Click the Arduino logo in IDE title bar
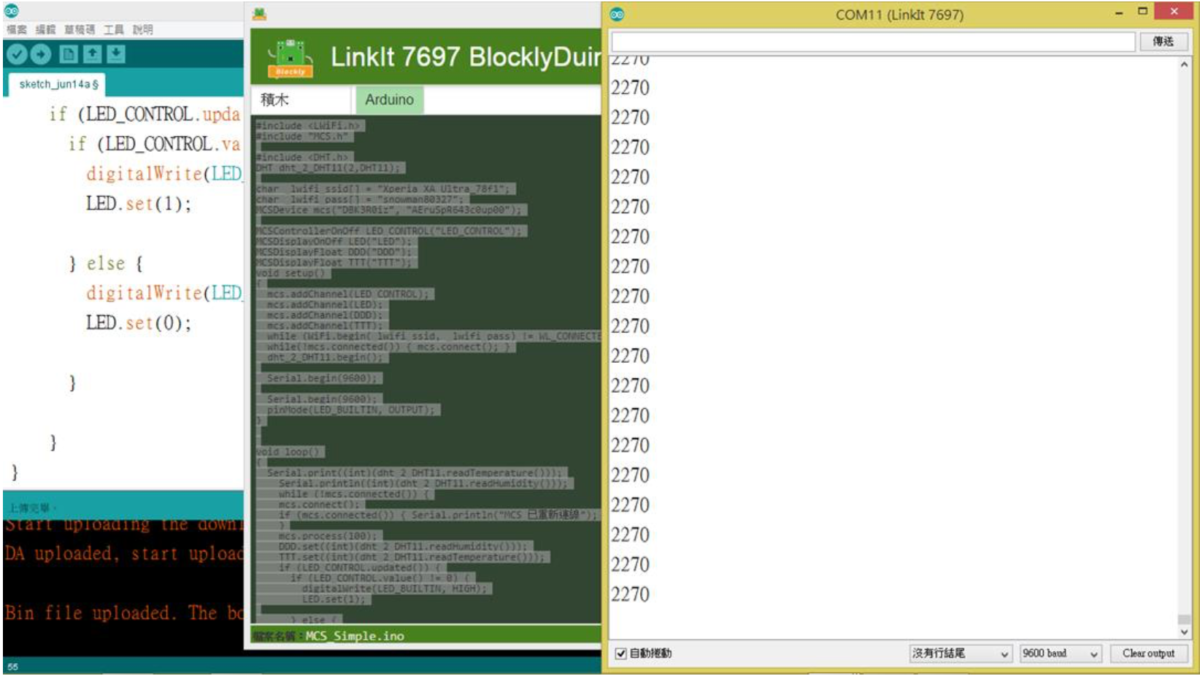This screenshot has height=676, width=1200. pyautogui.click(x=12, y=11)
